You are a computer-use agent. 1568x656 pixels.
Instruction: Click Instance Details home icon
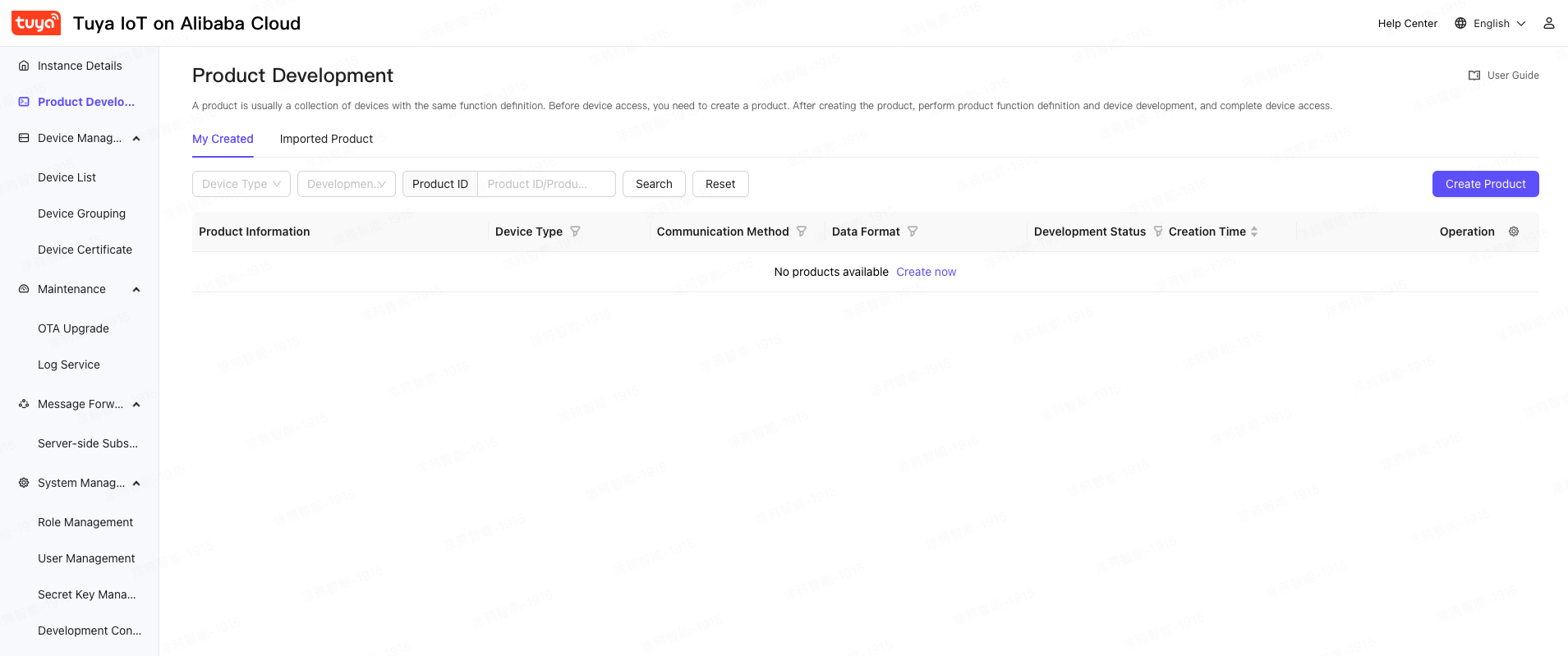click(x=24, y=66)
